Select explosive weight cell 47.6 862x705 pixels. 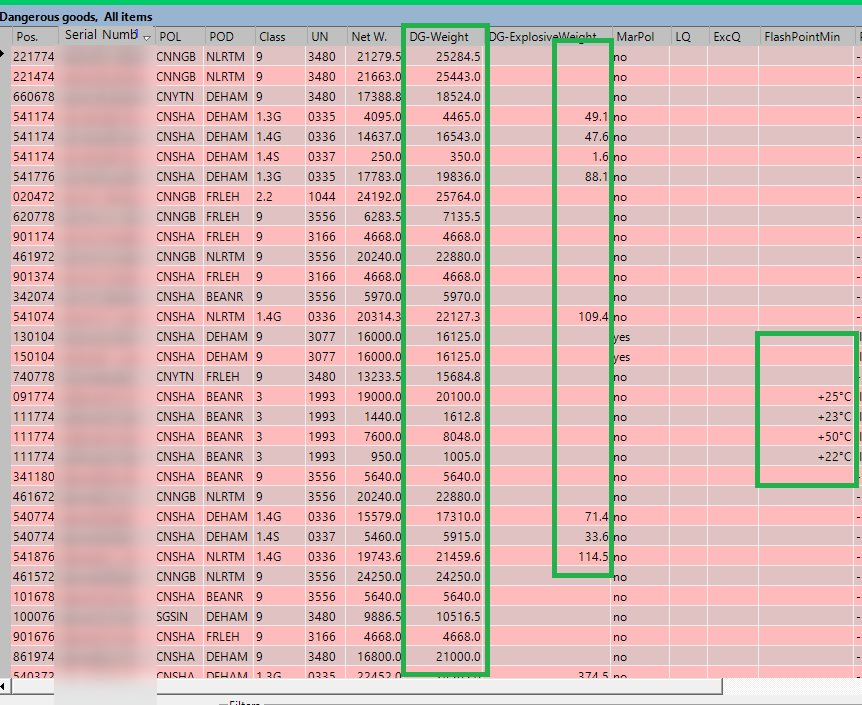click(x=596, y=136)
